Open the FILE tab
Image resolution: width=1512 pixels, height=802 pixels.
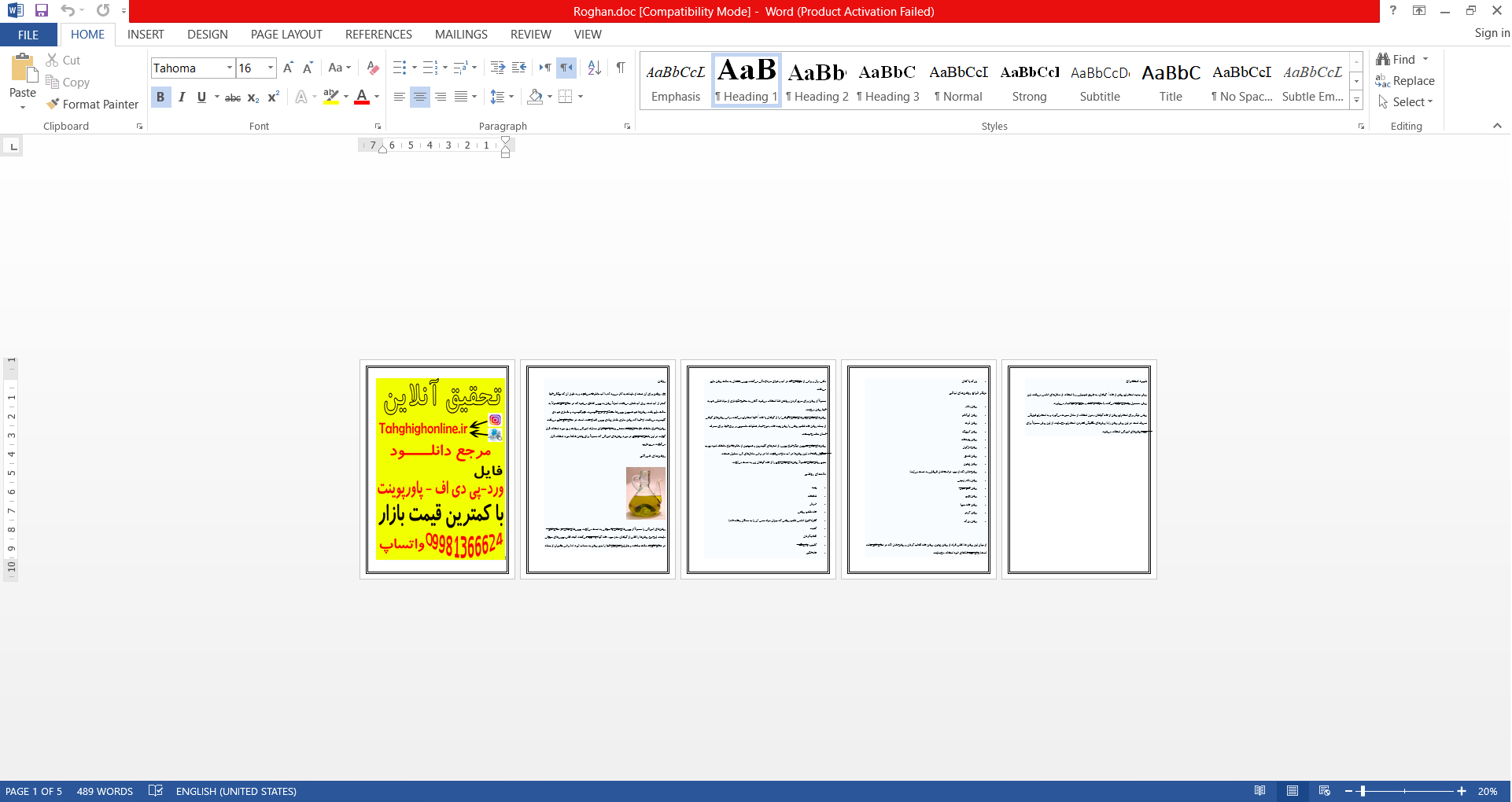(x=28, y=35)
